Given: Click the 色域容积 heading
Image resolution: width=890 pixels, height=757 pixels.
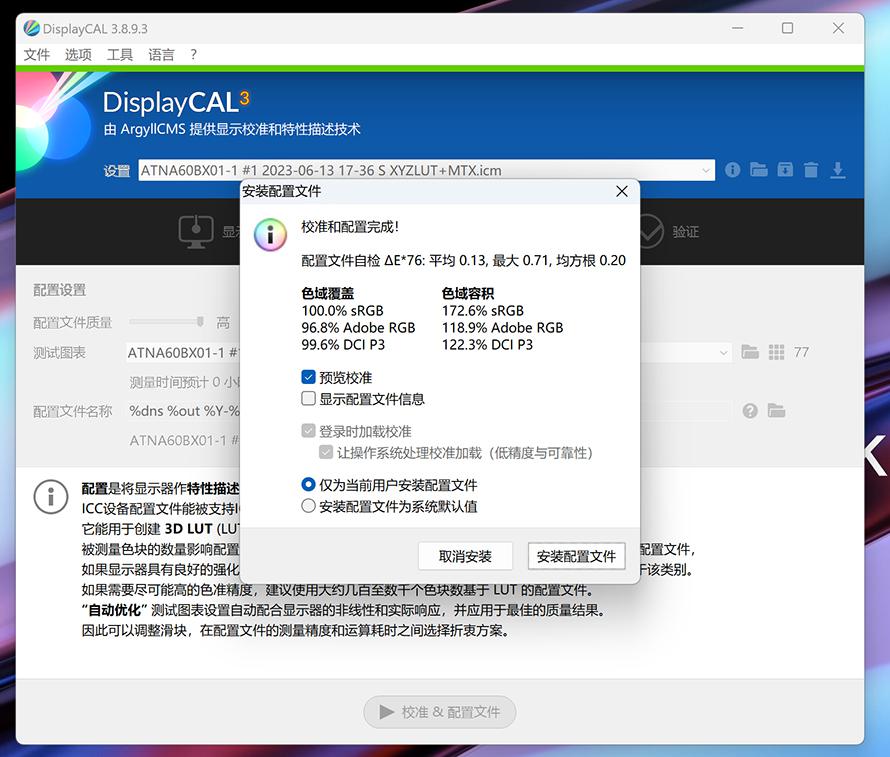Looking at the screenshot, I should (x=468, y=293).
